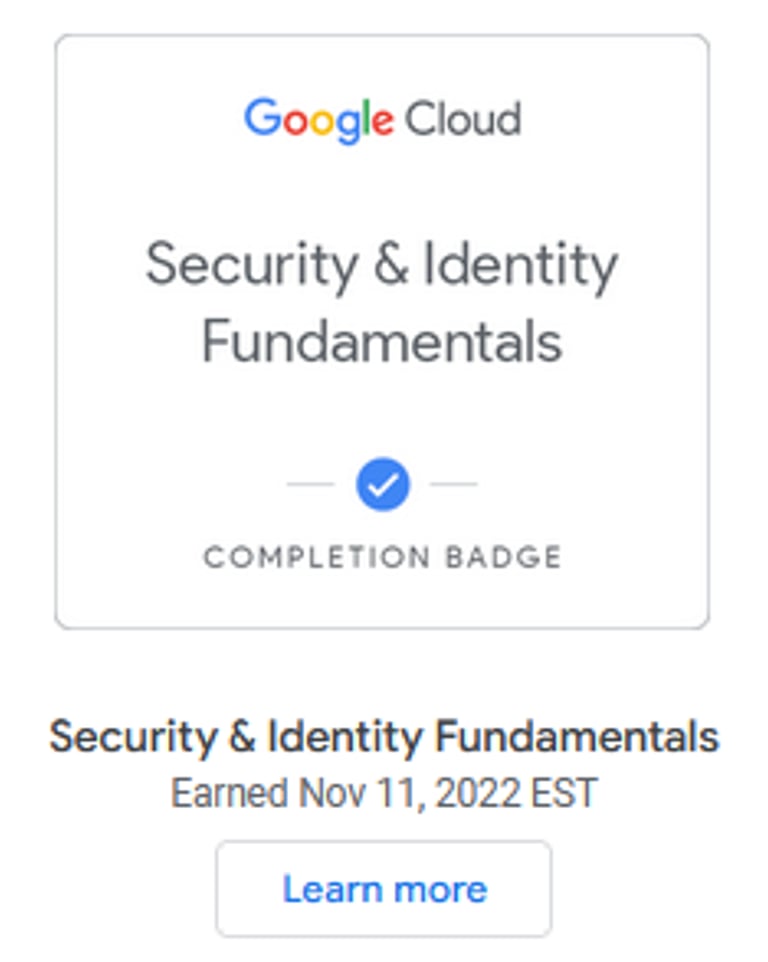Image resolution: width=768 pixels, height=962 pixels.
Task: Click the word Earned under the title
Action: pos(229,794)
